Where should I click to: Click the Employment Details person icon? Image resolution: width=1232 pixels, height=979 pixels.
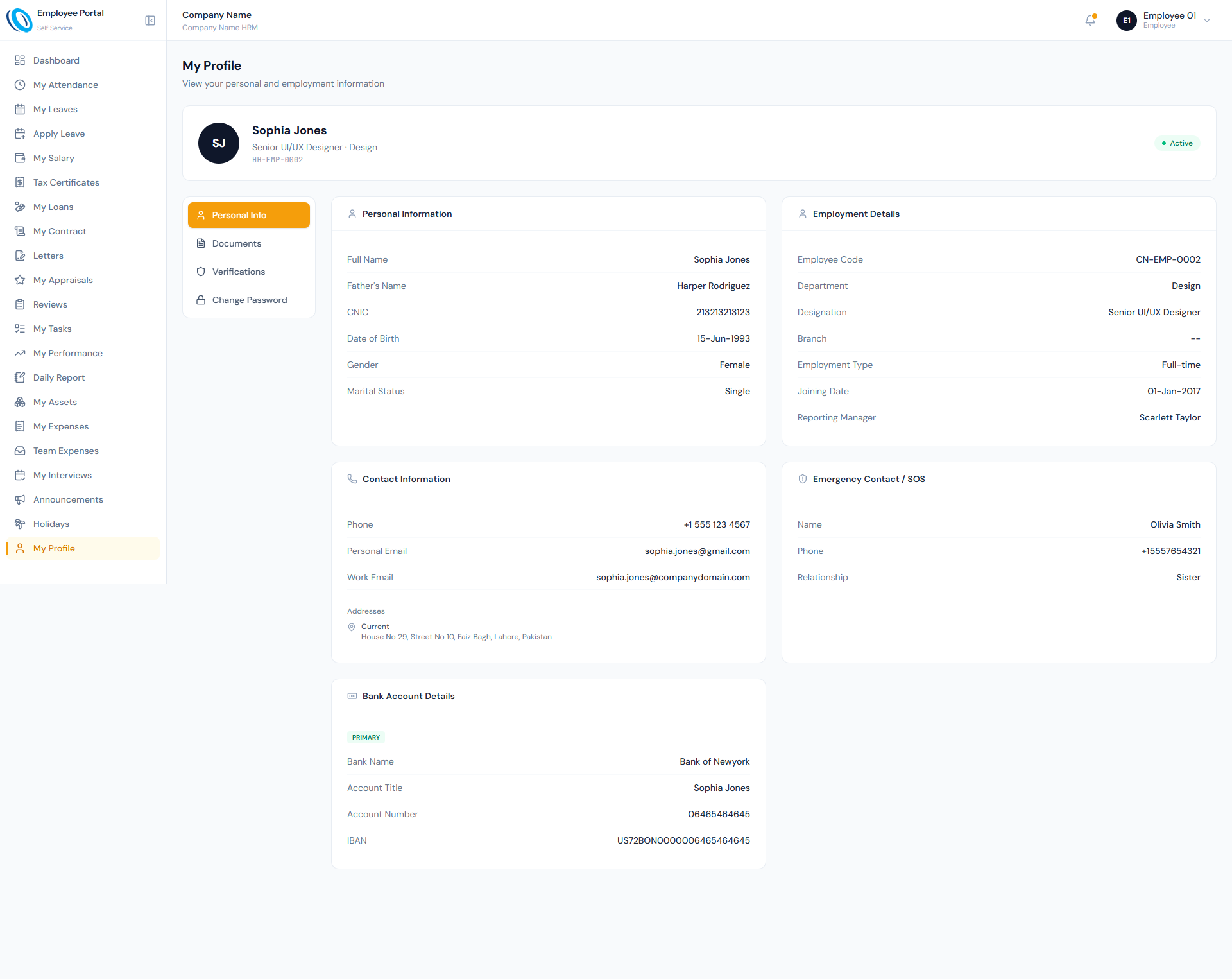point(803,214)
